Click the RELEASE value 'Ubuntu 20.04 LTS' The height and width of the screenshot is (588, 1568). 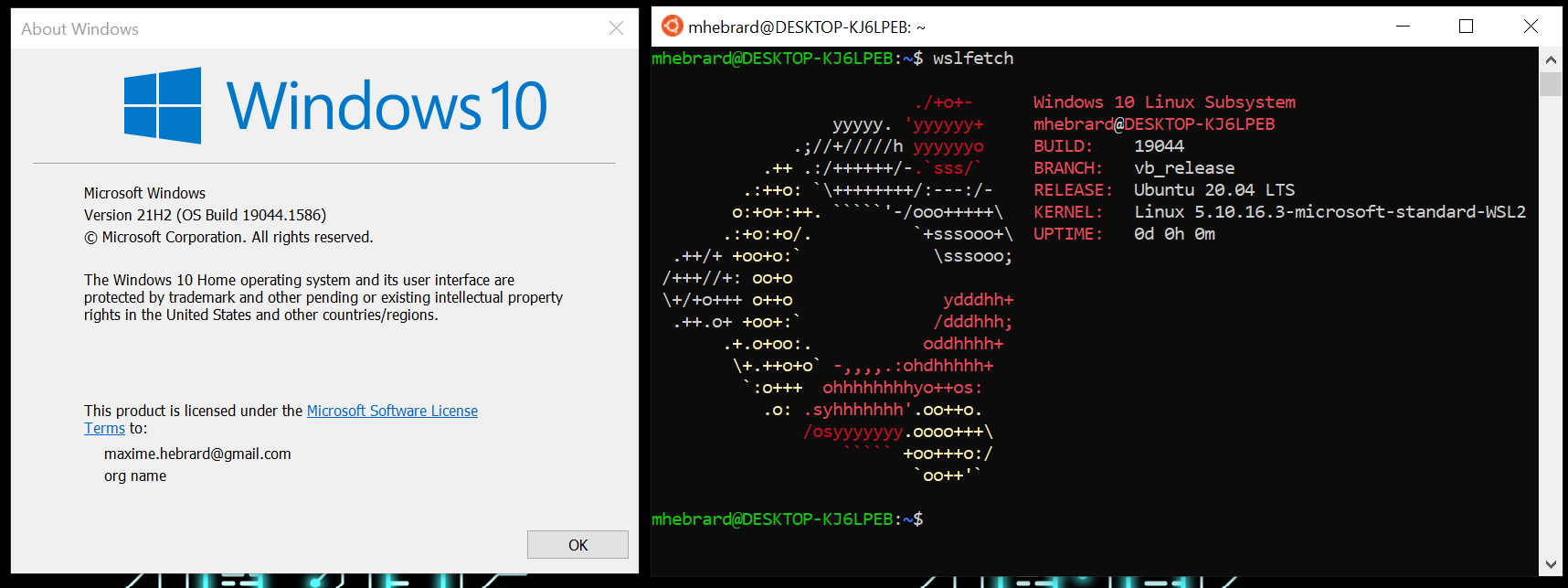coord(1214,189)
